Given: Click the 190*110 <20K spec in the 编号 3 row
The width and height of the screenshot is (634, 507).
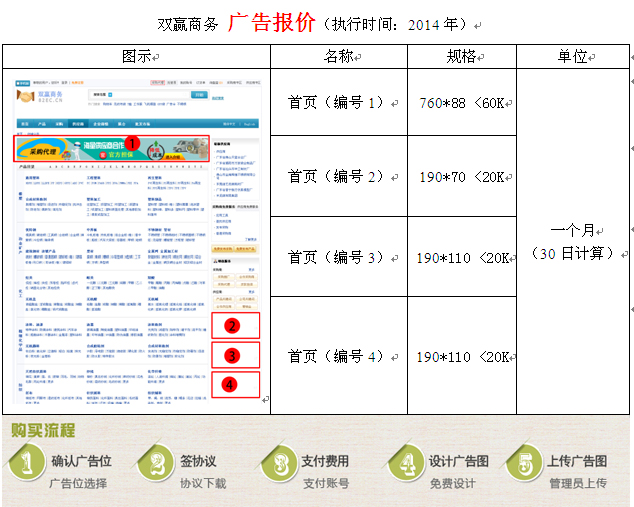Looking at the screenshot, I should coord(463,258).
